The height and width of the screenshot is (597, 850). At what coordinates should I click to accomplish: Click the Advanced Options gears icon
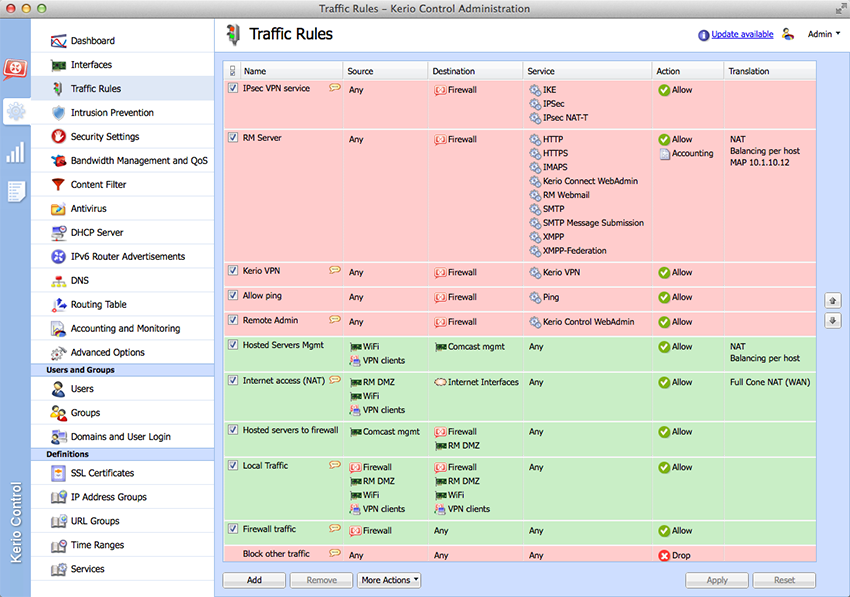pyautogui.click(x=58, y=352)
